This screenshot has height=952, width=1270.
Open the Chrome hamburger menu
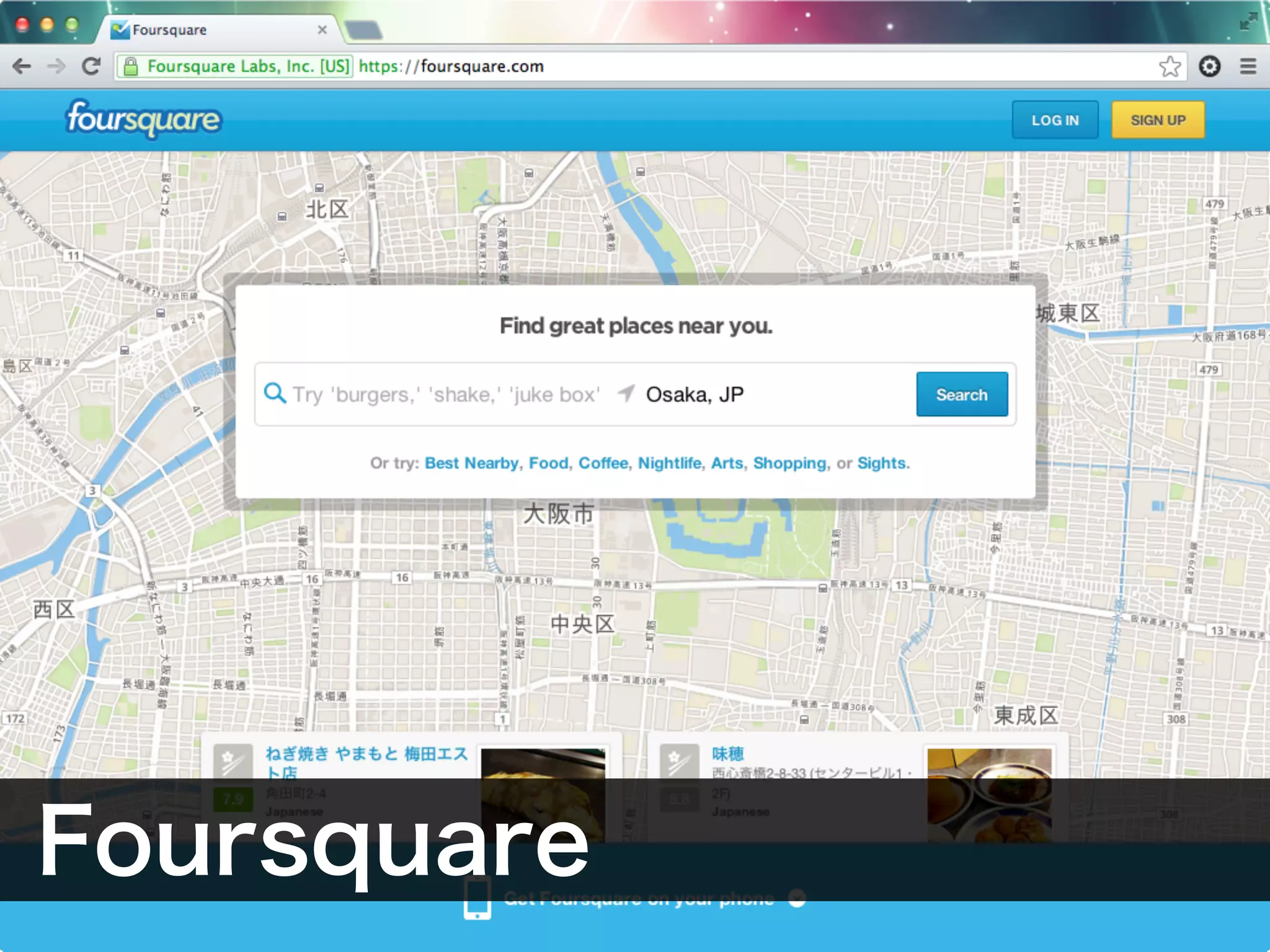coord(1248,66)
